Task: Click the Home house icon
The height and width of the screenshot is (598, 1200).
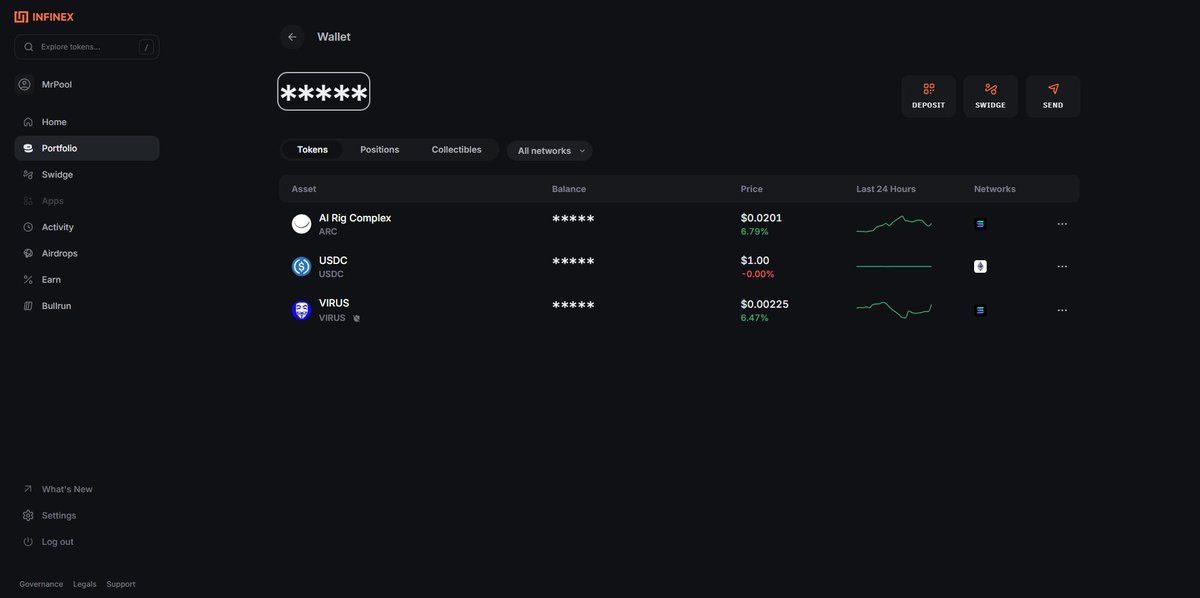Action: [28, 122]
